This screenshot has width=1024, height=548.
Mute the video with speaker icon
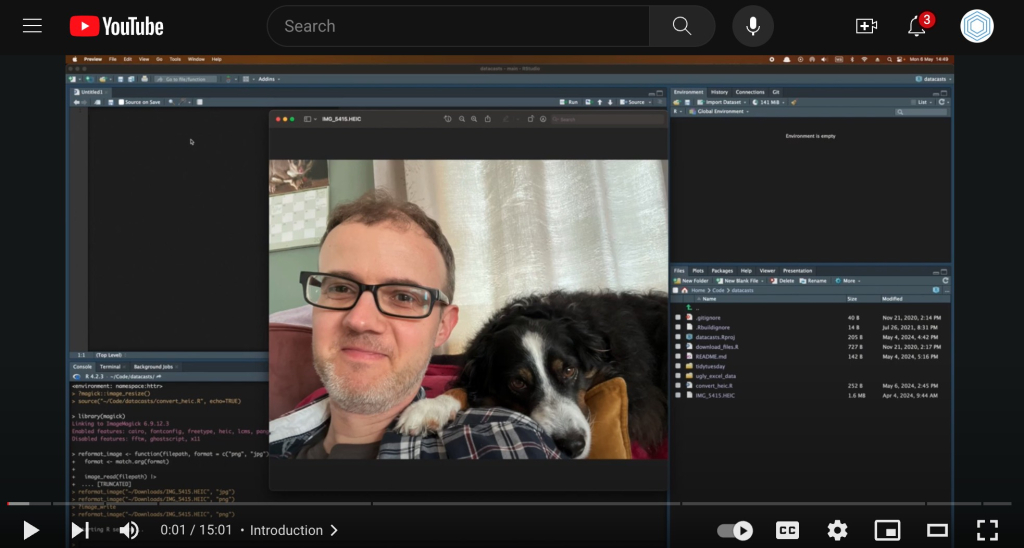coord(129,530)
